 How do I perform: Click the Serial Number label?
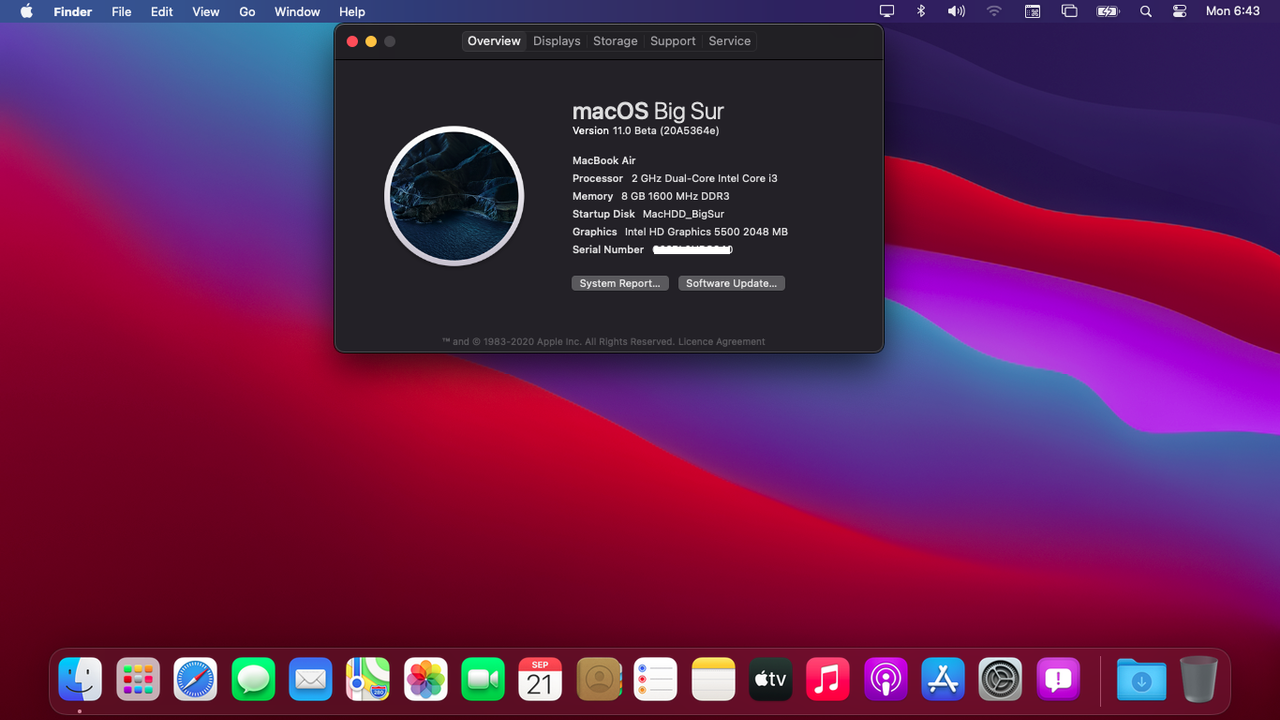pyautogui.click(x=608, y=250)
